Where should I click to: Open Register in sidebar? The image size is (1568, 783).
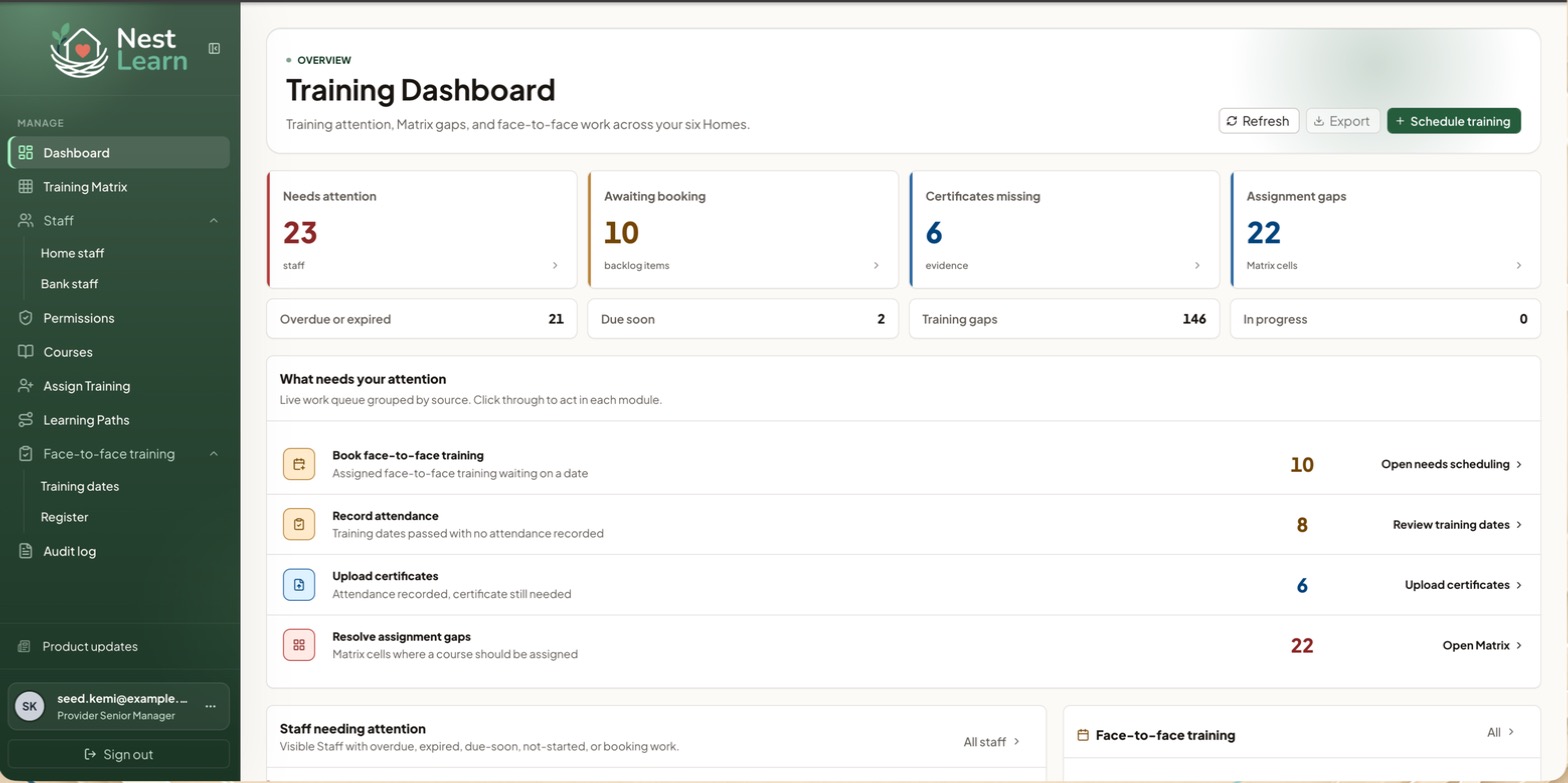(x=64, y=517)
